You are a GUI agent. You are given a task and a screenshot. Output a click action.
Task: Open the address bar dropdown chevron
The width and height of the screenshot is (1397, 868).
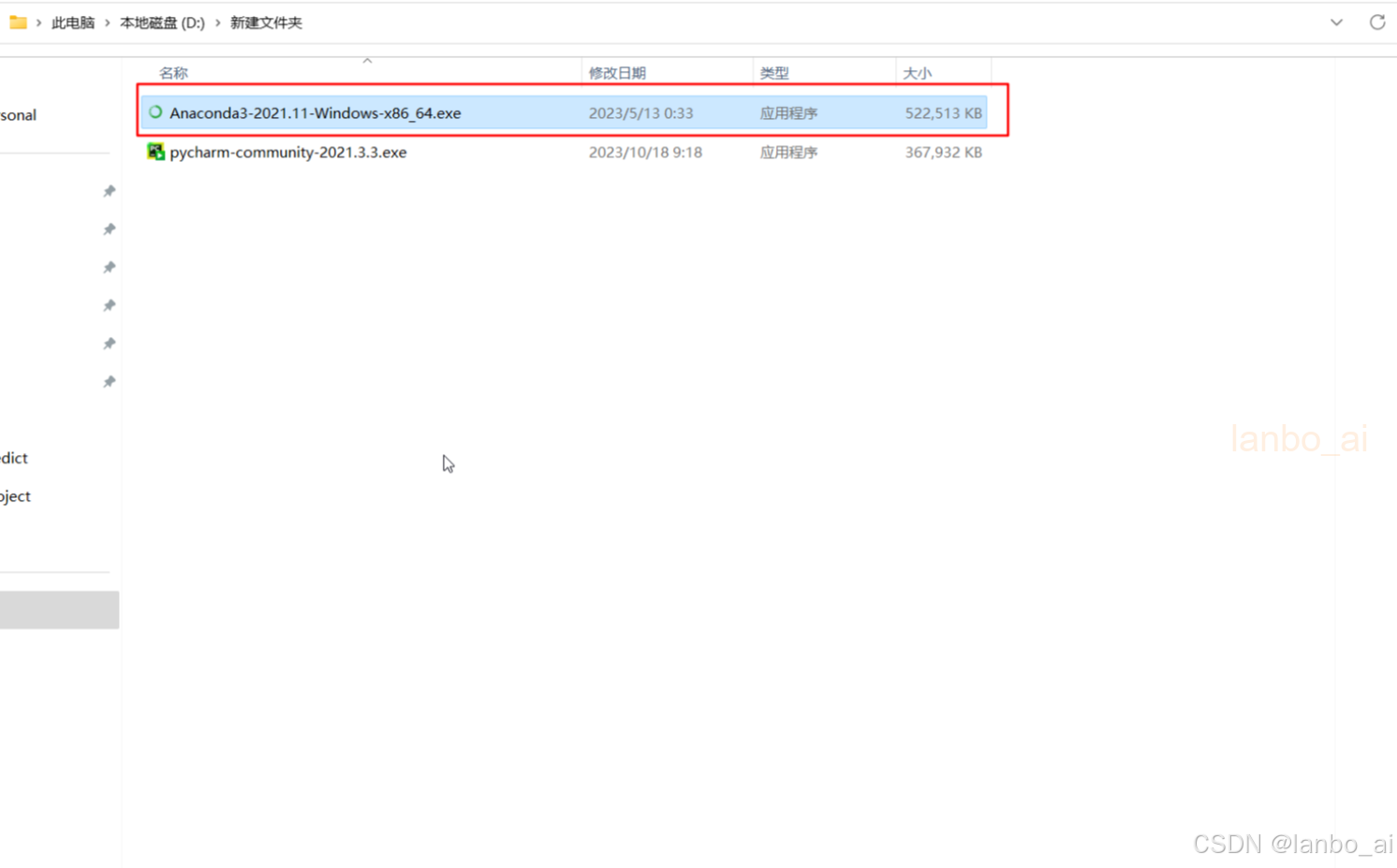coord(1336,22)
